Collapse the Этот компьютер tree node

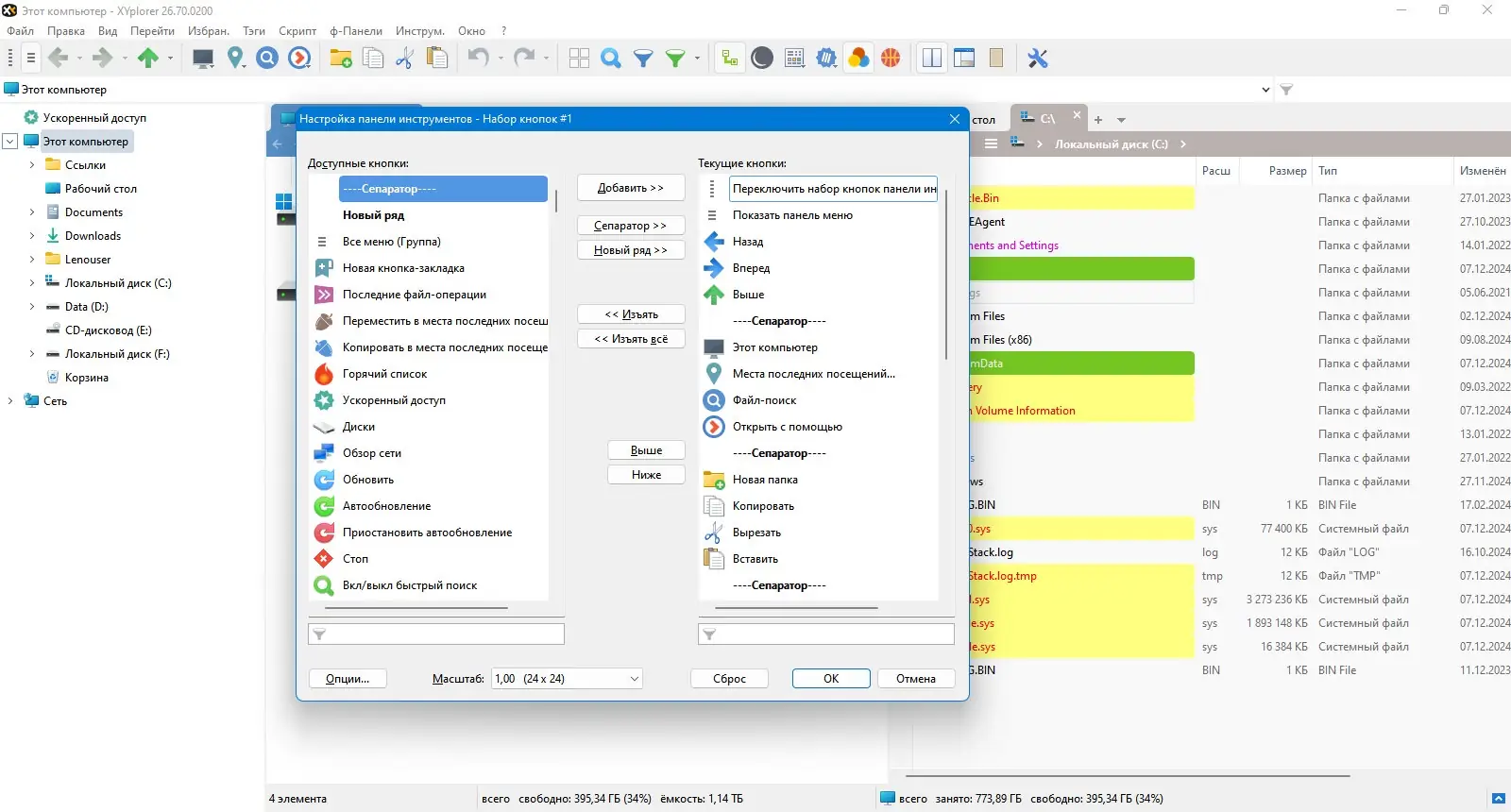tap(10, 142)
